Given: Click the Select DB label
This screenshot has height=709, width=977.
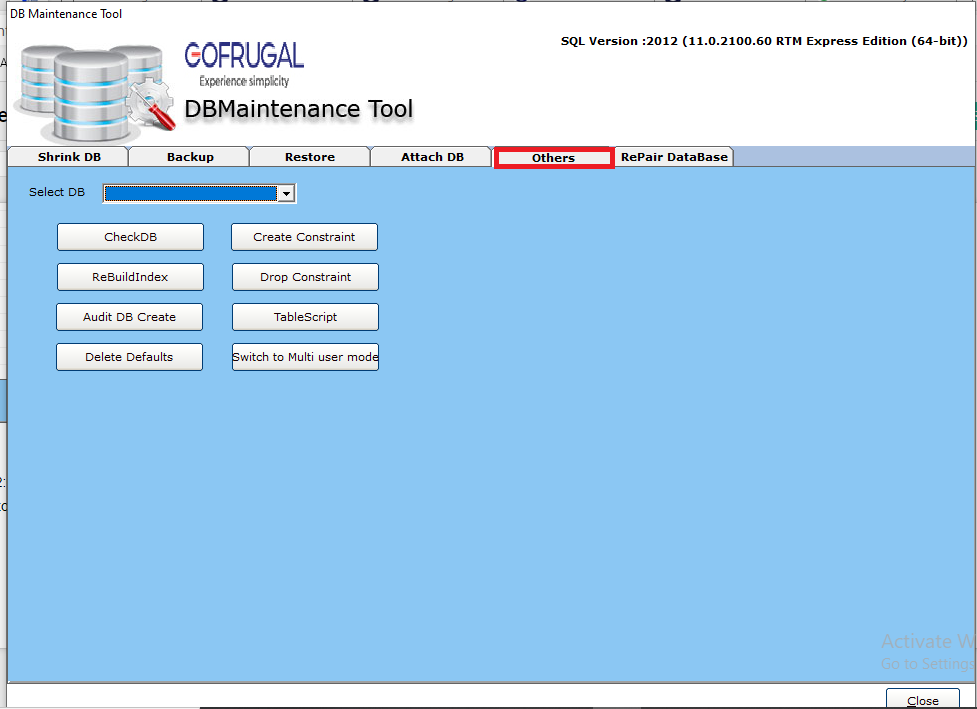Looking at the screenshot, I should point(57,192).
